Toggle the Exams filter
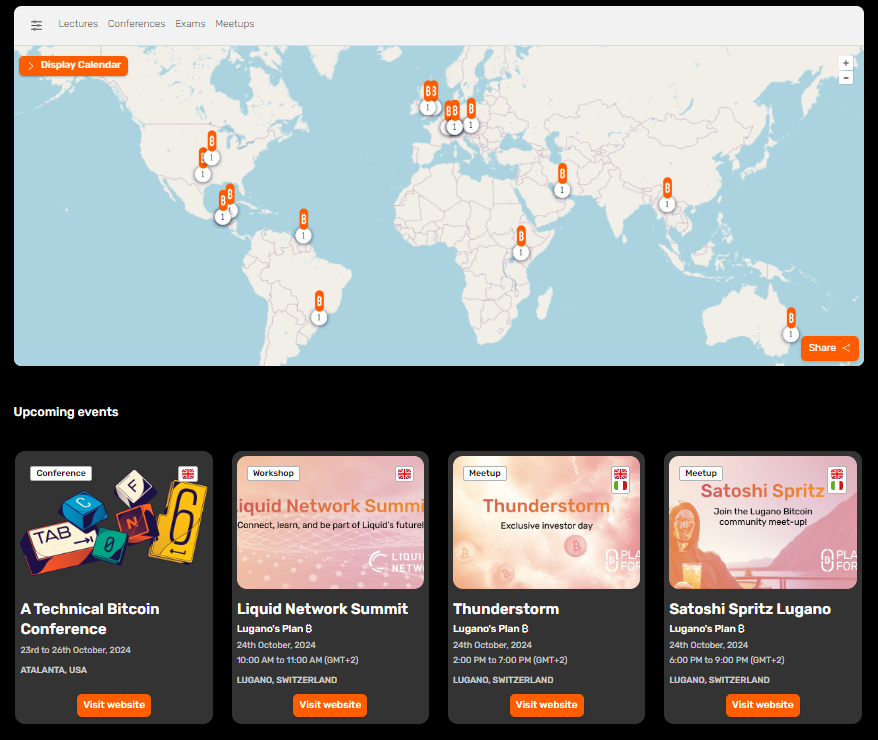The height and width of the screenshot is (740, 878). point(190,24)
